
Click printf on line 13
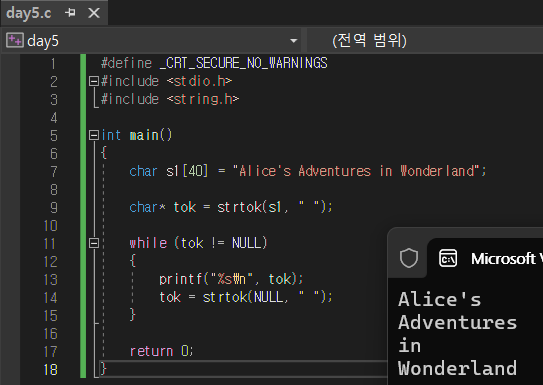pyautogui.click(x=180, y=279)
